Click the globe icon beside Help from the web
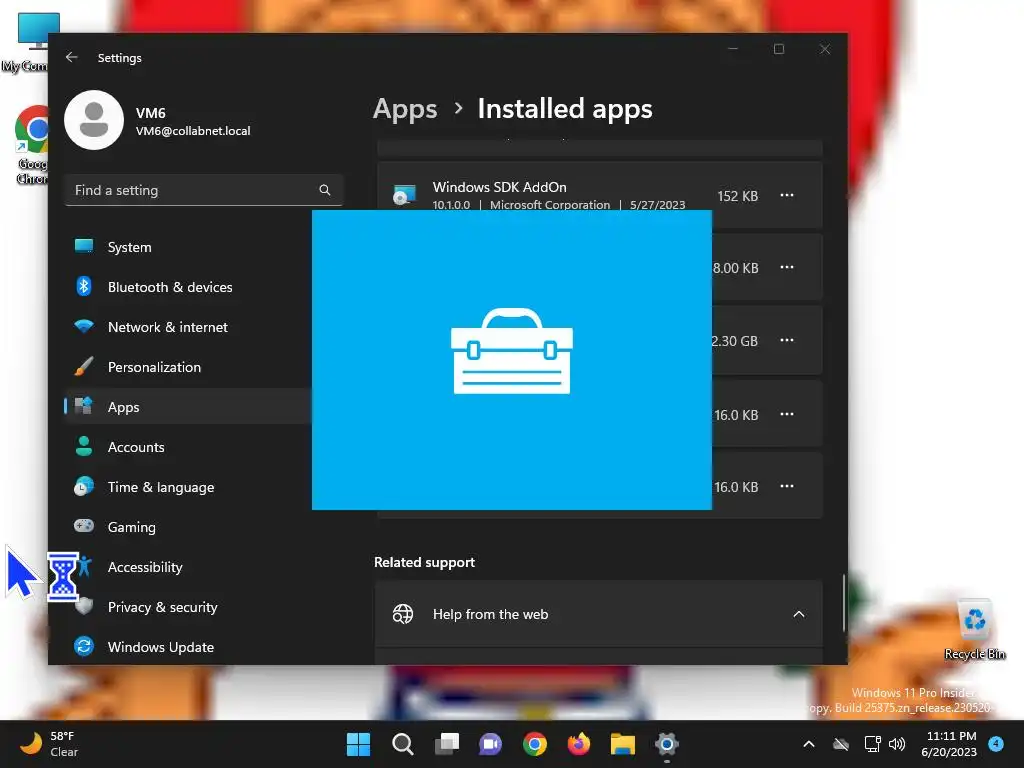 coord(403,614)
